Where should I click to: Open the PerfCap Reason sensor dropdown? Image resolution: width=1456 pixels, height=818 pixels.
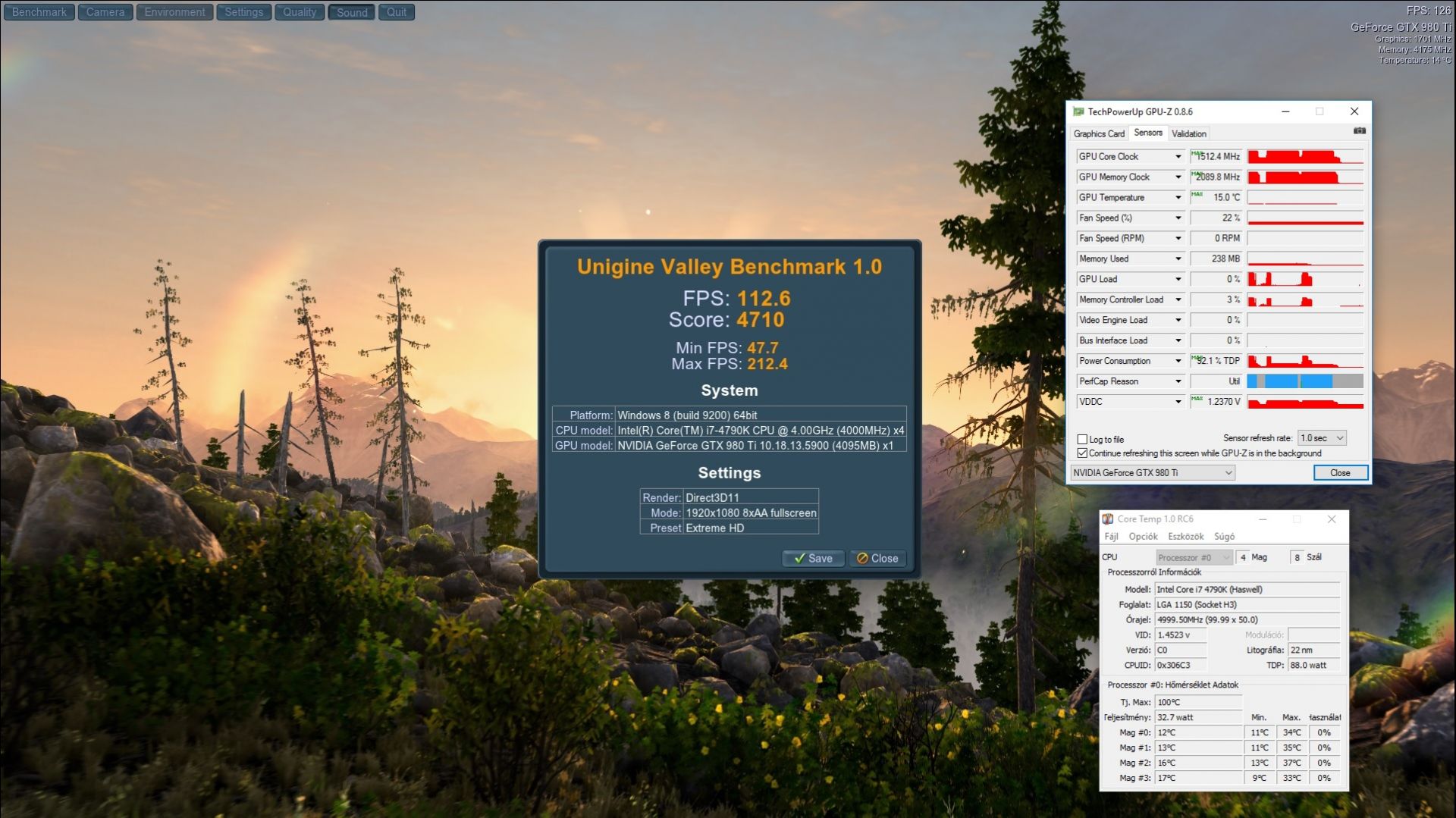point(1178,382)
